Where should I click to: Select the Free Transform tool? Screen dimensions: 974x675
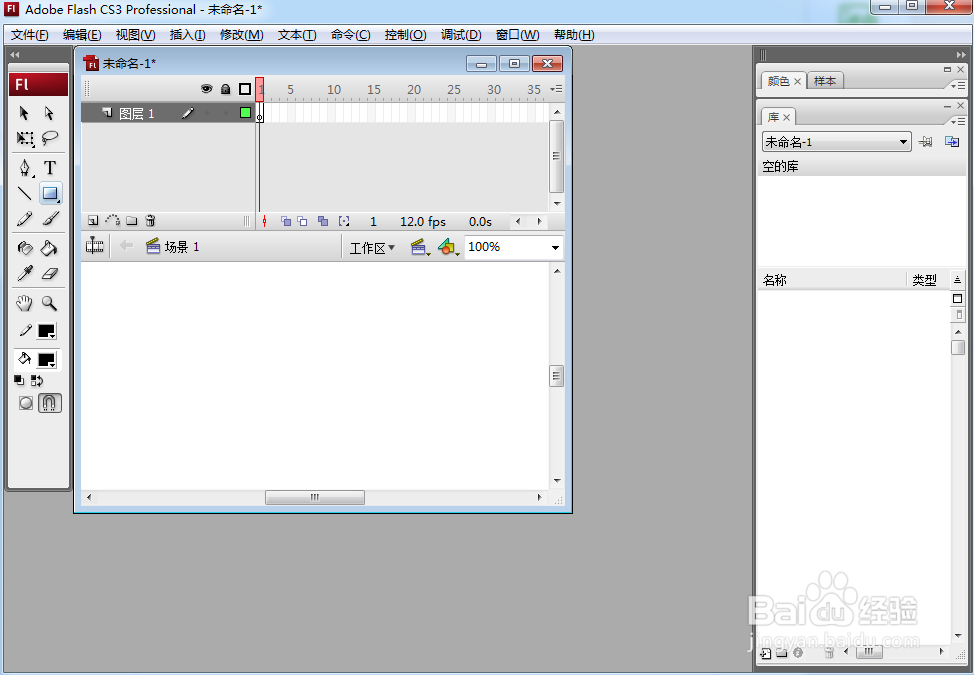25,138
